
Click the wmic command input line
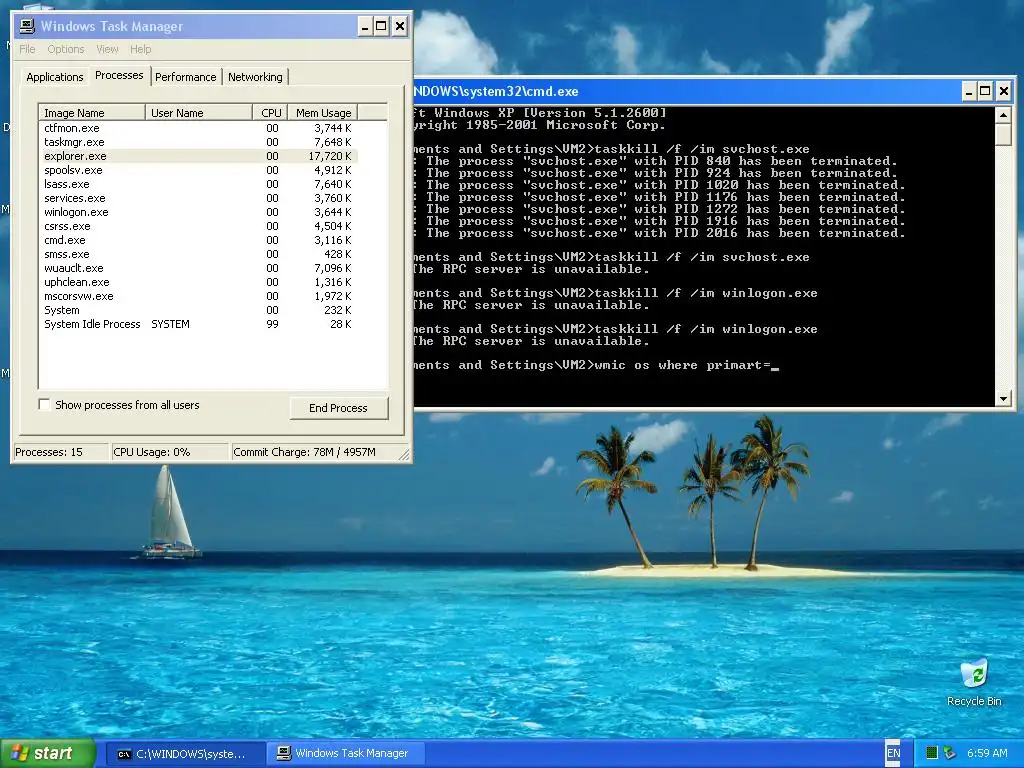click(596, 365)
